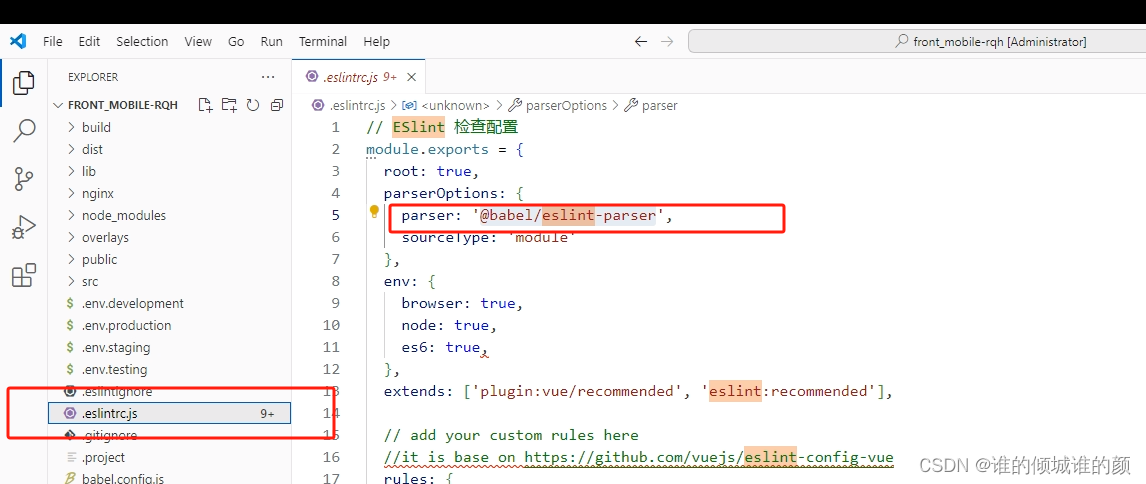
Task: Click the parser breadcrumb item
Action: pyautogui.click(x=650, y=105)
